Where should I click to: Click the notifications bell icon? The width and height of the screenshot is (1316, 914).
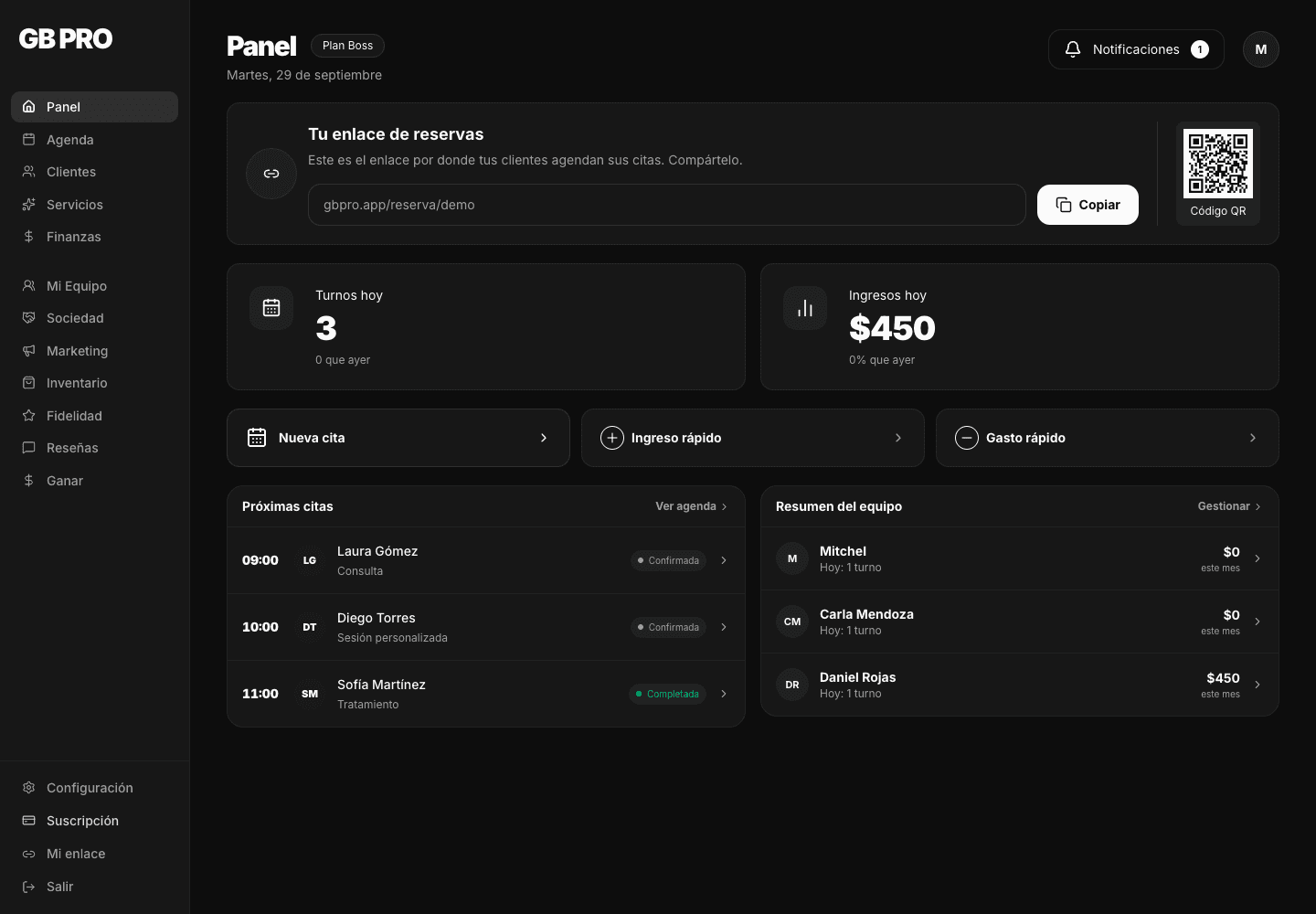point(1073,49)
